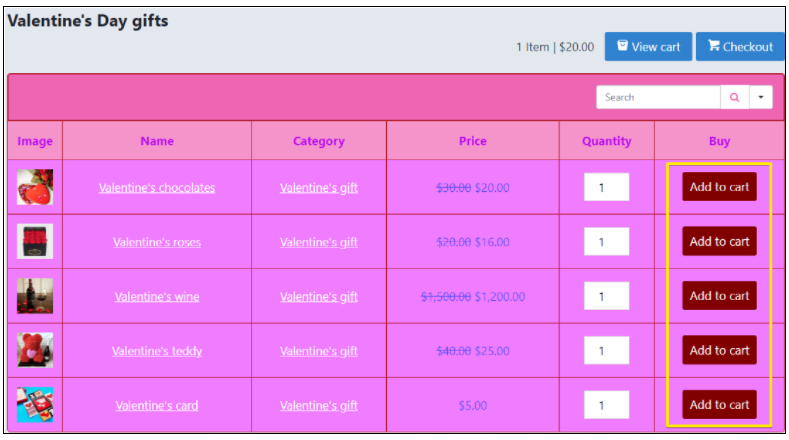Open the Valentine's teddy product image
Screen dimensions: 789x440
(35, 351)
